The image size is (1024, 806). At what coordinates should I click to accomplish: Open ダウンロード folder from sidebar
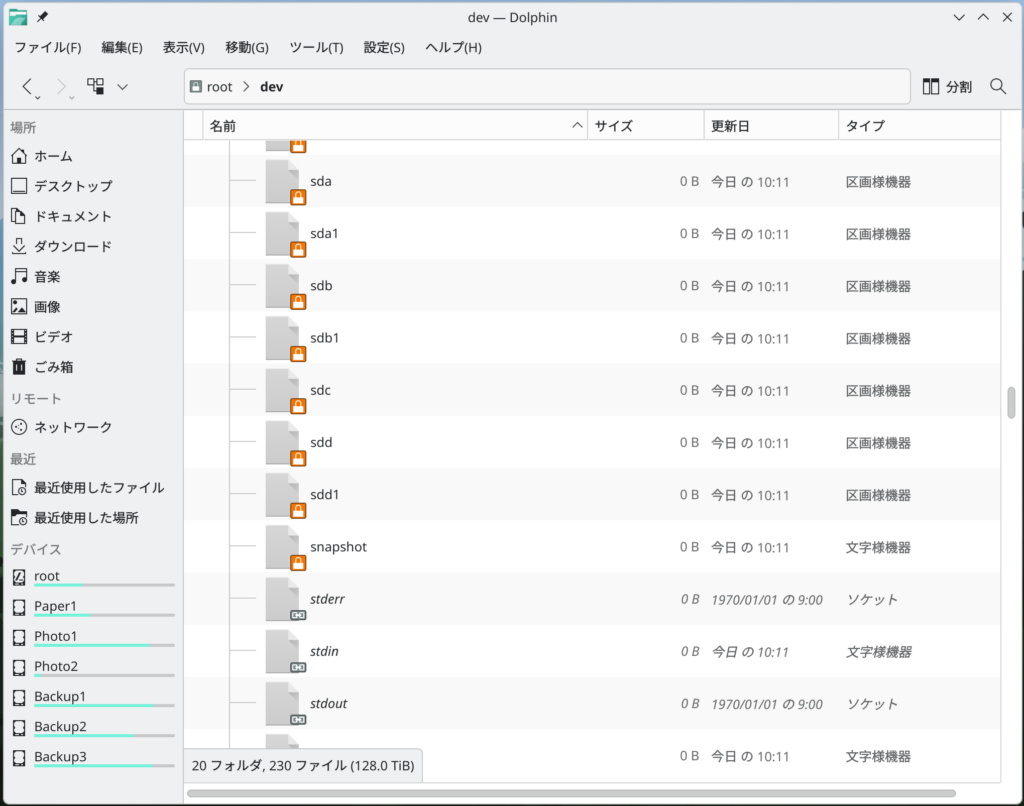[72, 246]
